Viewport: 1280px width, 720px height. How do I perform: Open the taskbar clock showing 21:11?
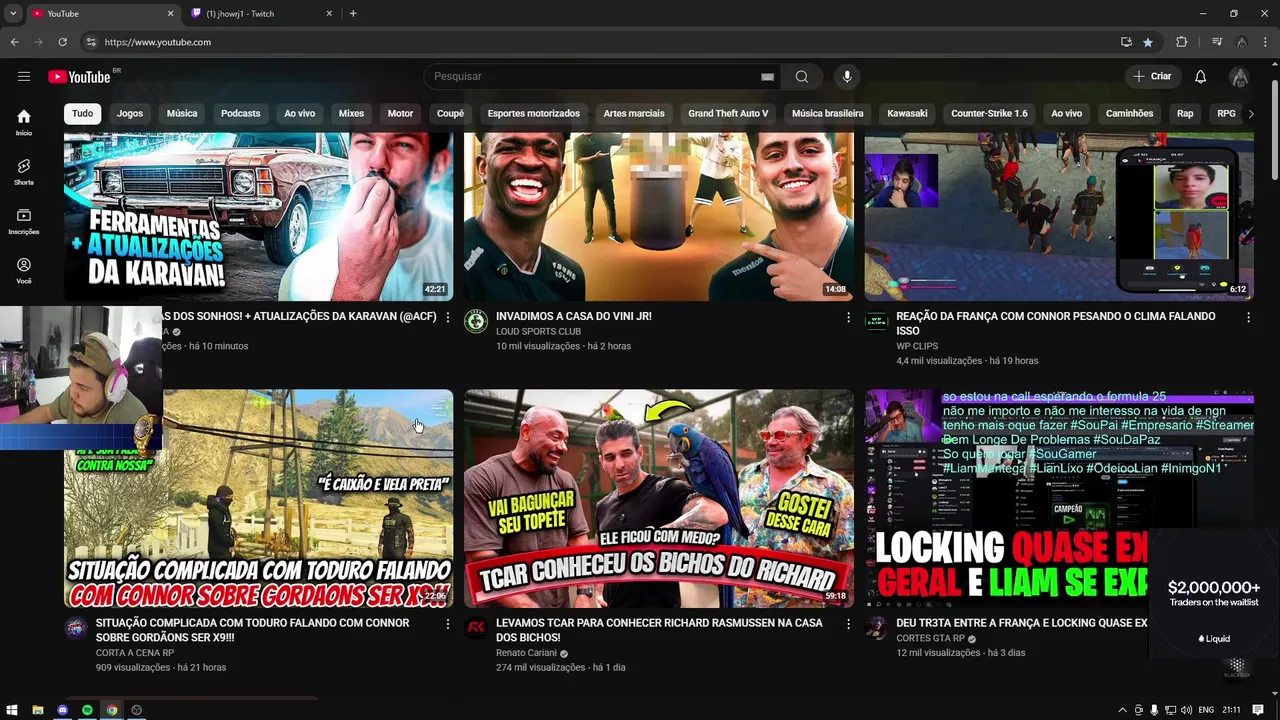click(x=1231, y=710)
